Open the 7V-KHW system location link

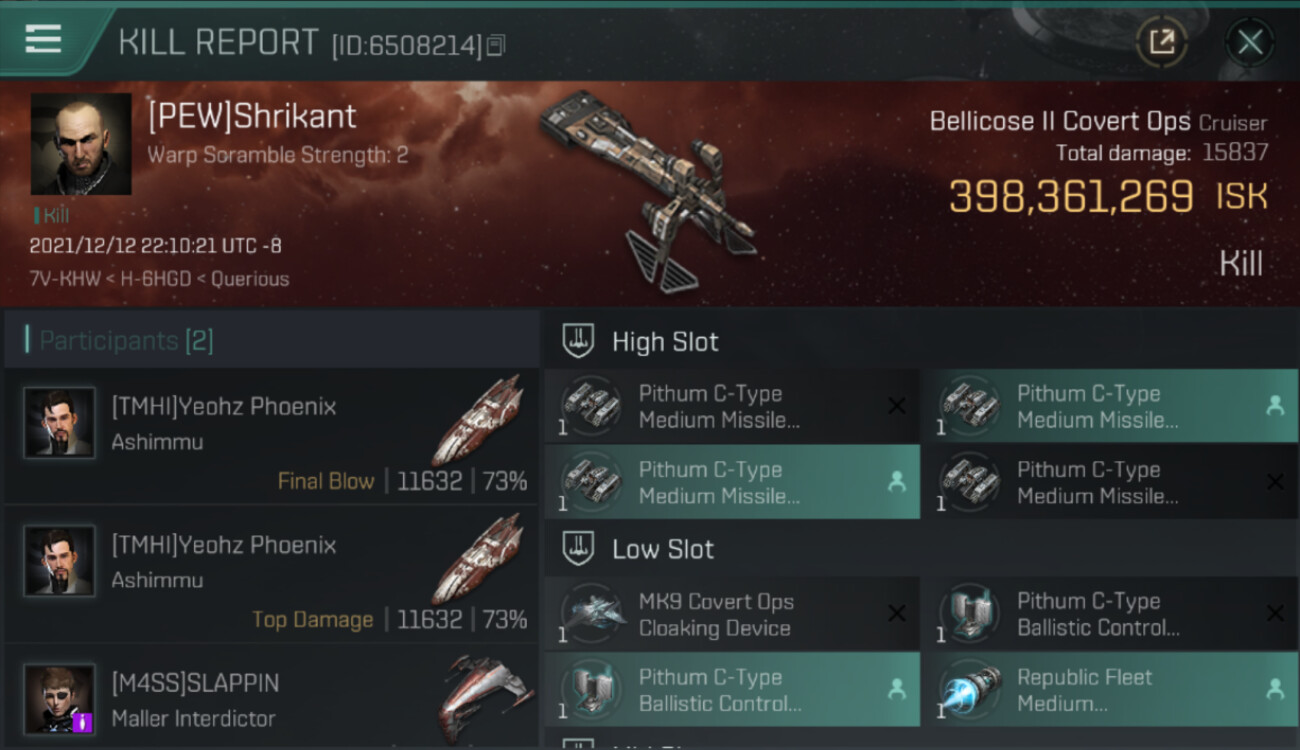pyautogui.click(x=65, y=279)
